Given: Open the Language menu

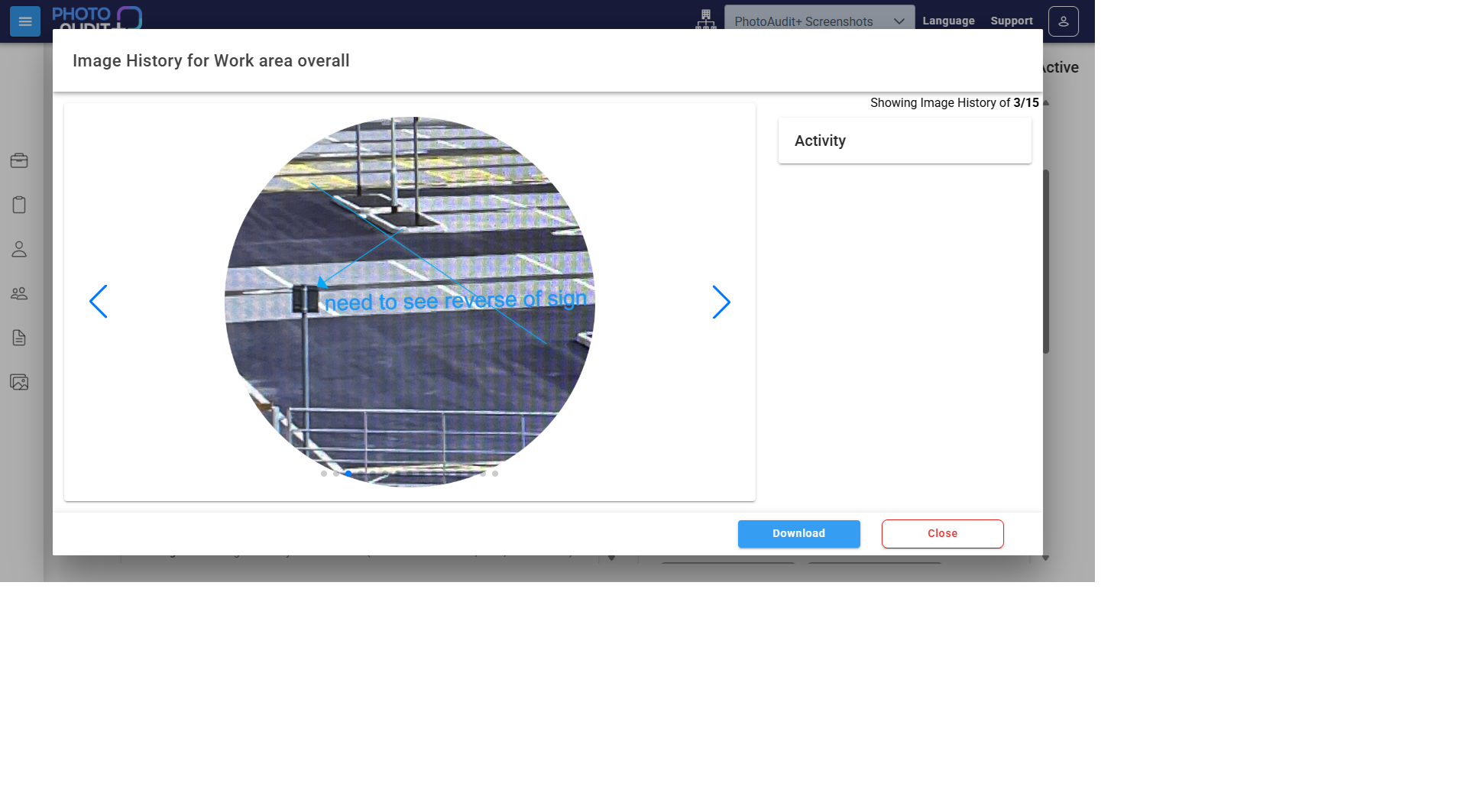Looking at the screenshot, I should (948, 21).
